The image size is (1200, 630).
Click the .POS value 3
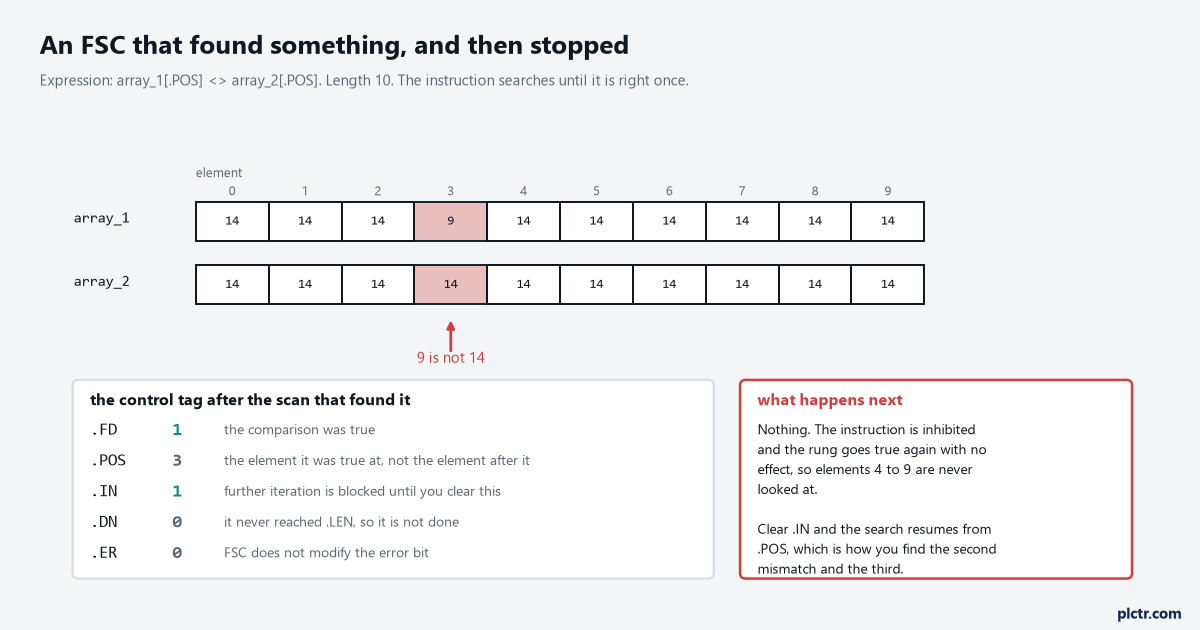(177, 461)
